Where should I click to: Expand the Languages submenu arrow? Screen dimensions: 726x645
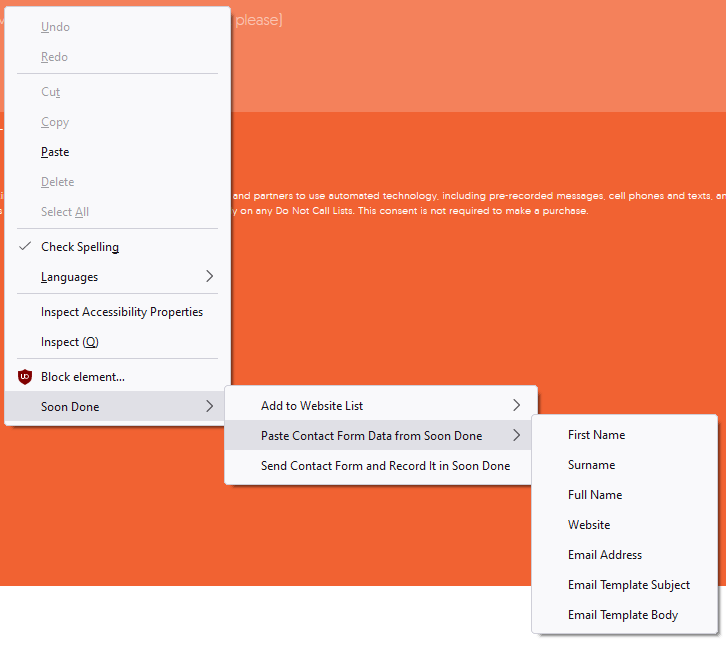209,276
